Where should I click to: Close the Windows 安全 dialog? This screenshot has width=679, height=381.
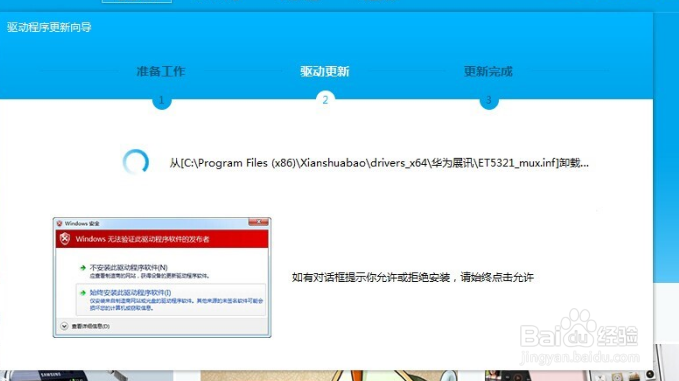pos(259,222)
